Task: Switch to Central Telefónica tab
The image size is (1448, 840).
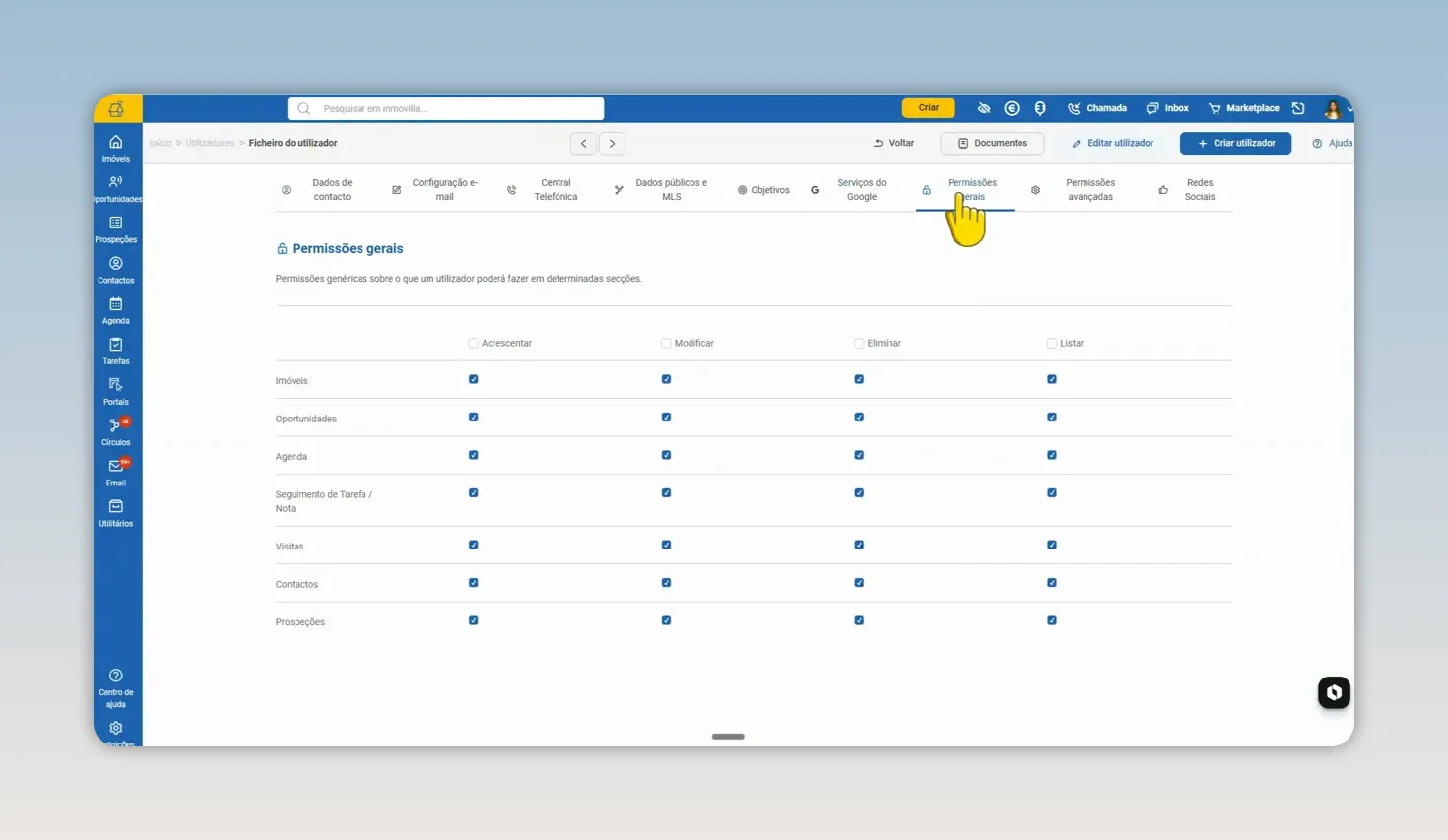Action: coord(544,190)
